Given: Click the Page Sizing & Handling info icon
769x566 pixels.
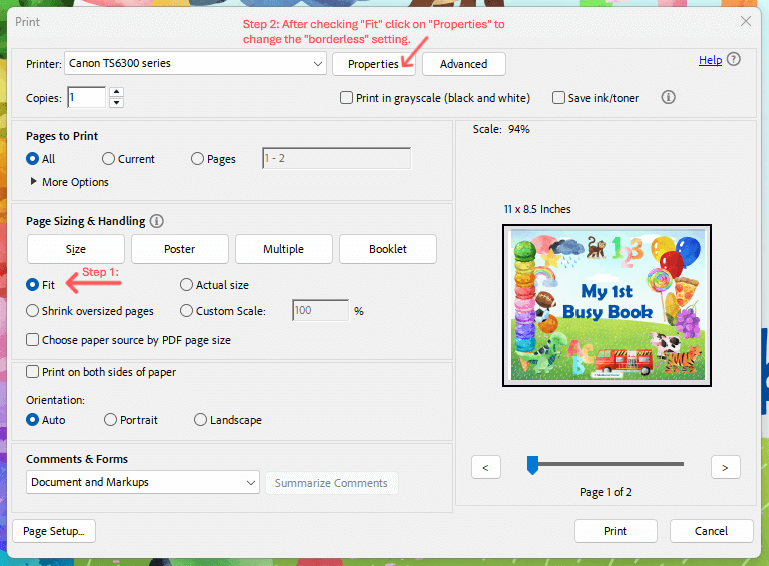Looking at the screenshot, I should (156, 221).
